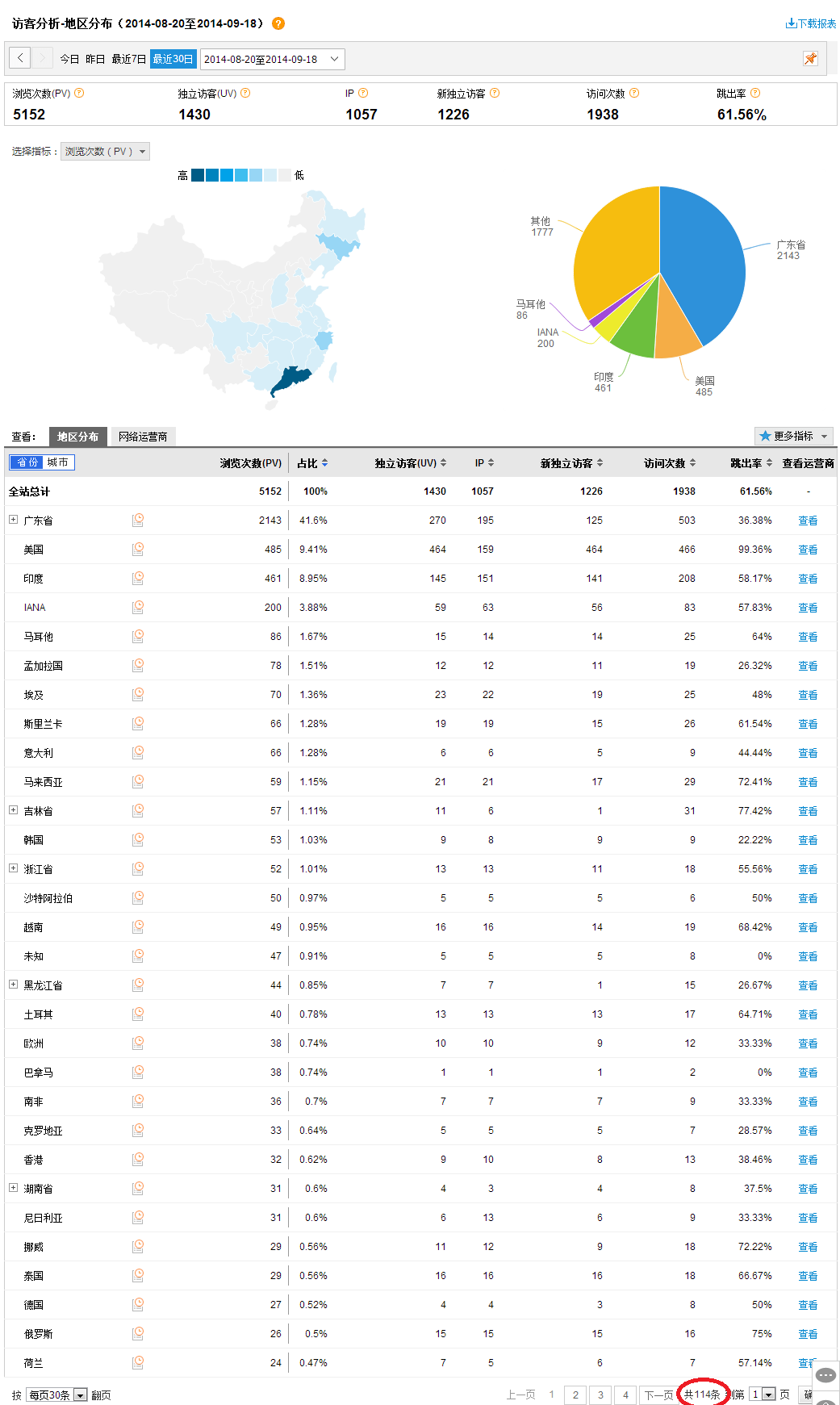Open trend icon for 美国 row

[138, 550]
